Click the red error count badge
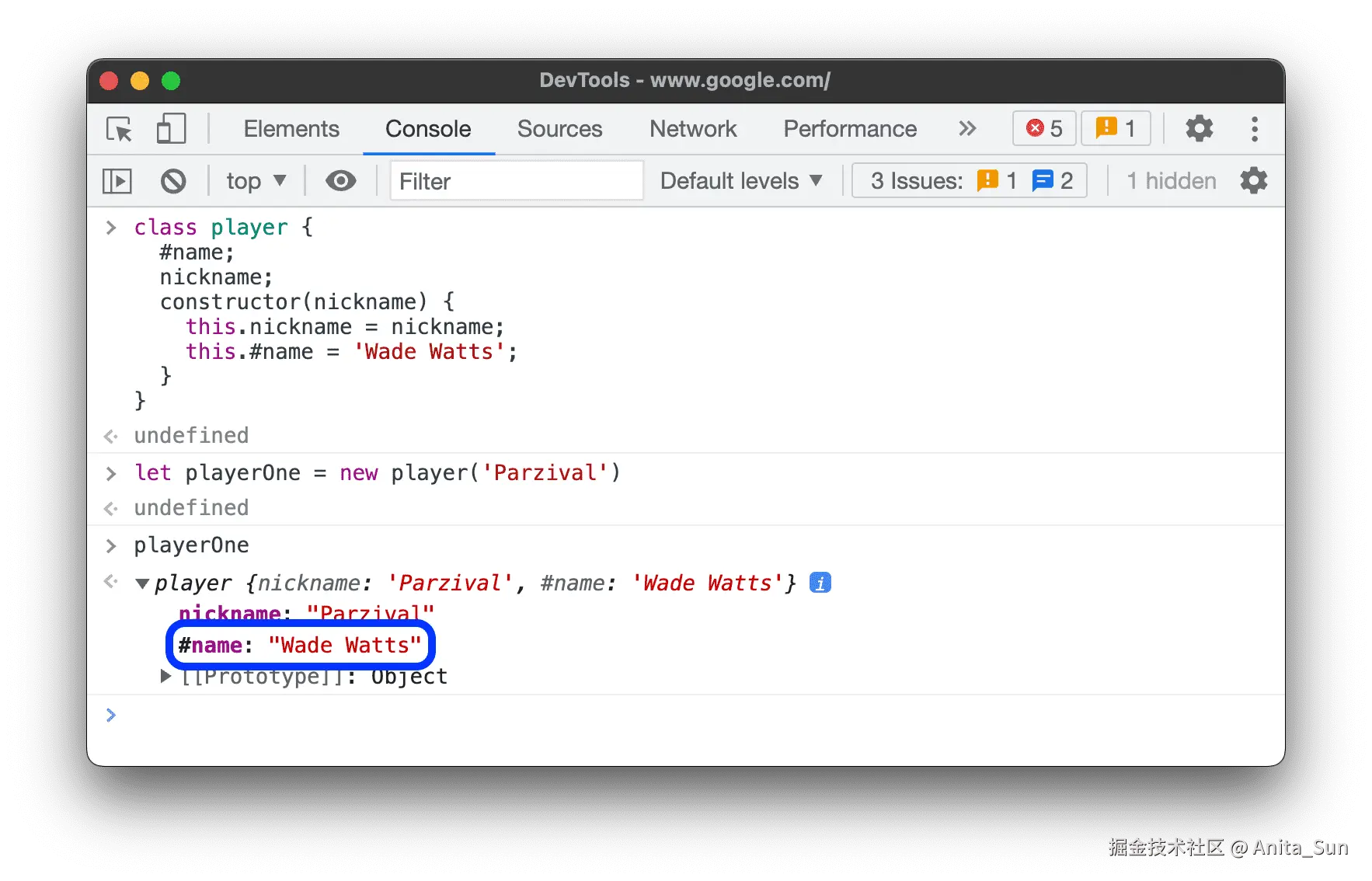The height and width of the screenshot is (881, 1372). point(1043,128)
